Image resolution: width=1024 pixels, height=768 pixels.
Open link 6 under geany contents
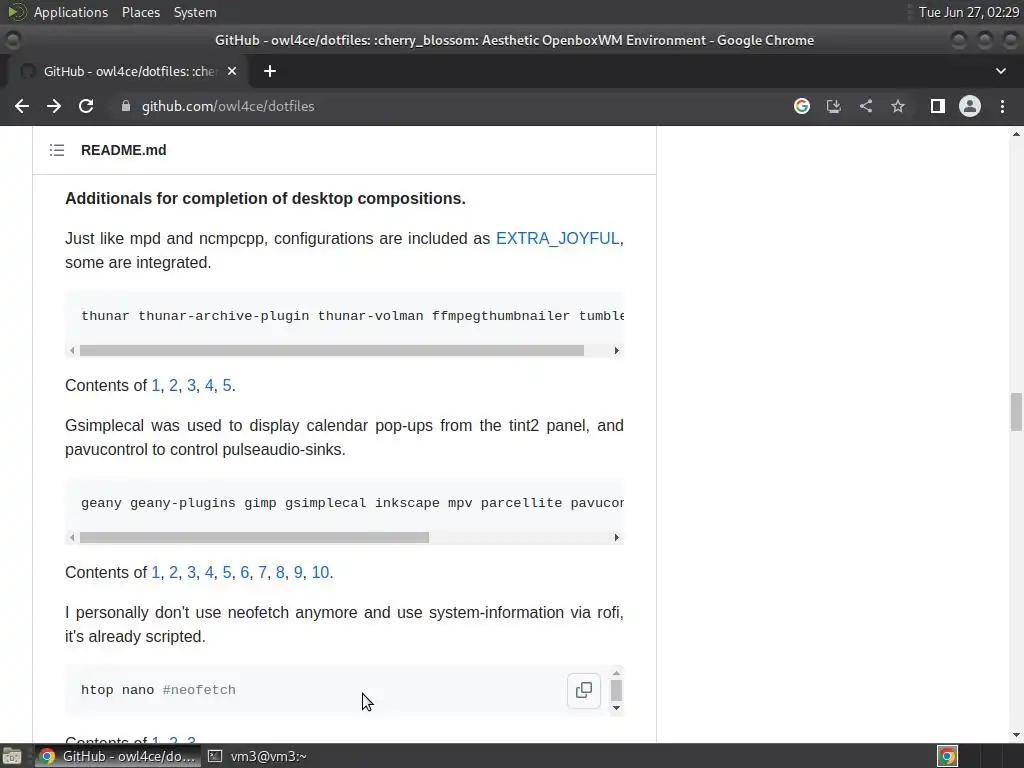click(244, 572)
